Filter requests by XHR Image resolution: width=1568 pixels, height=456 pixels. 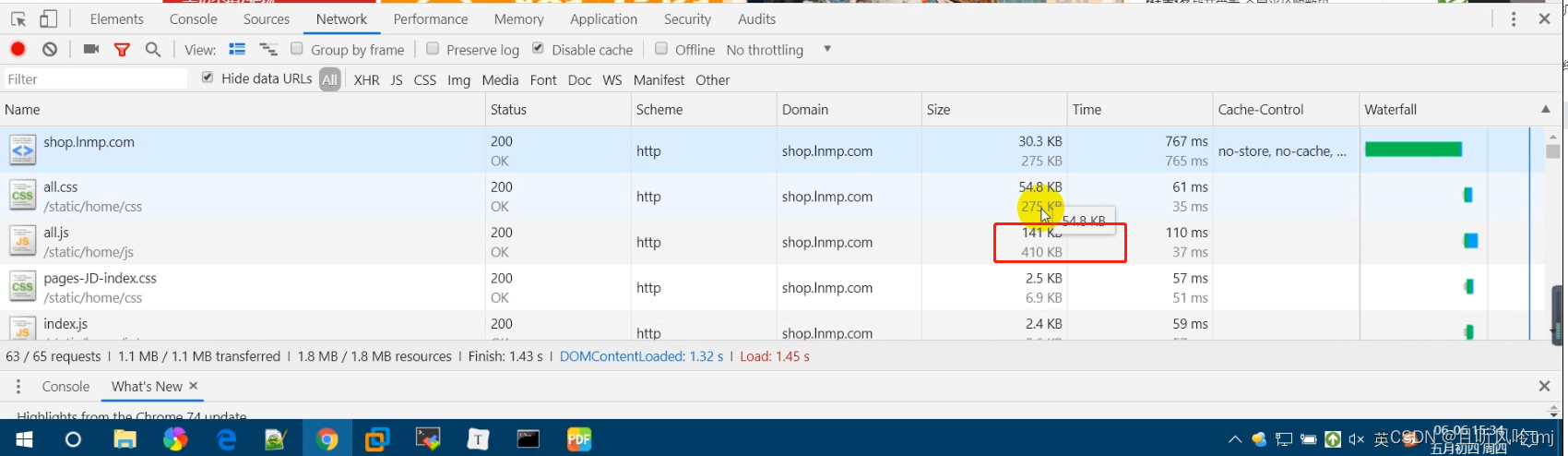point(366,80)
